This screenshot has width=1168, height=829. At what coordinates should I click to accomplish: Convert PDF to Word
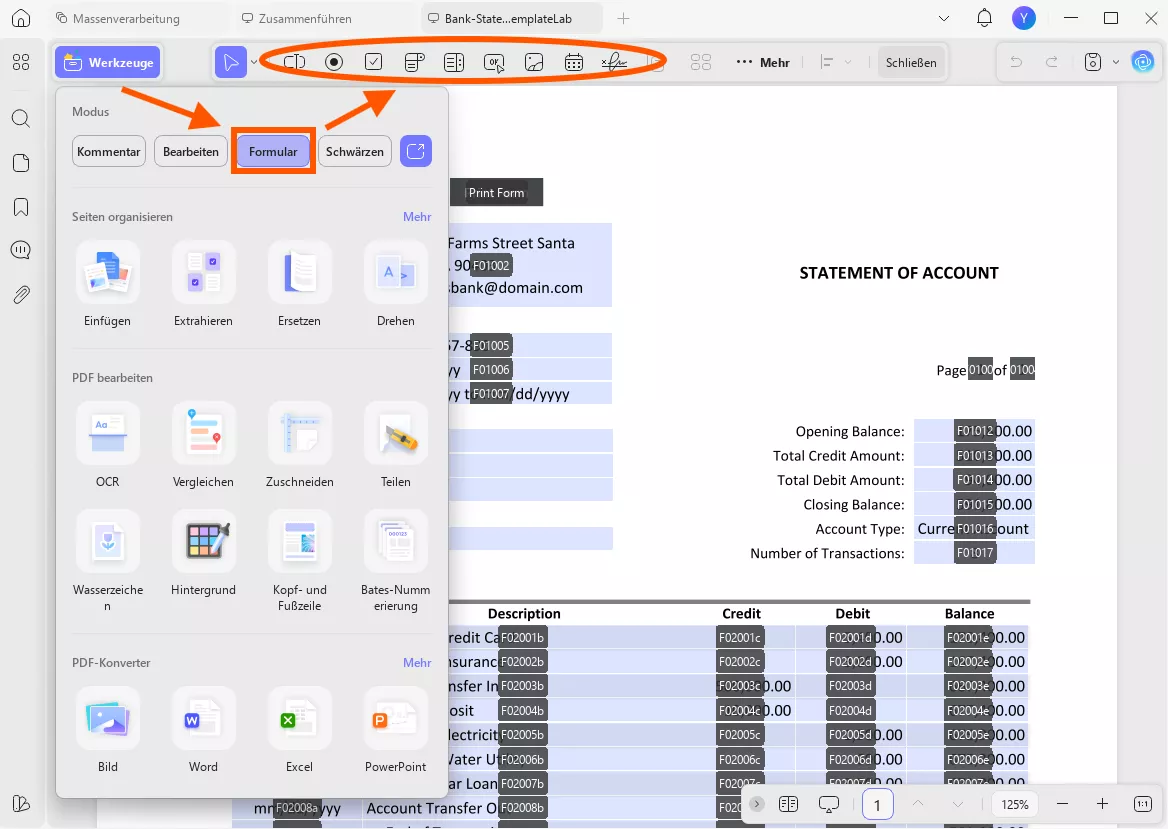pos(203,731)
